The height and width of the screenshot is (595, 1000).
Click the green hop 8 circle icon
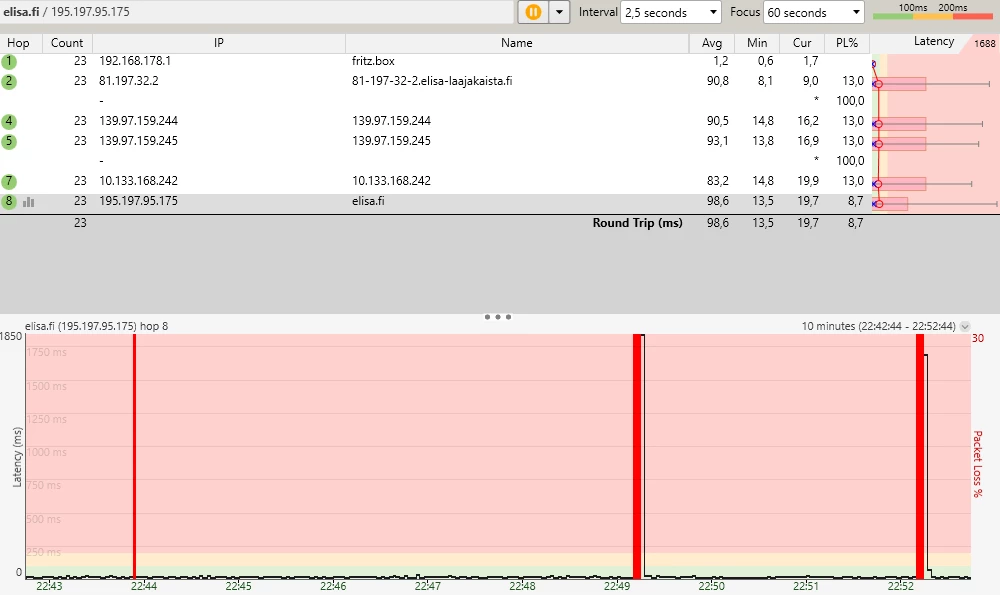click(x=9, y=202)
